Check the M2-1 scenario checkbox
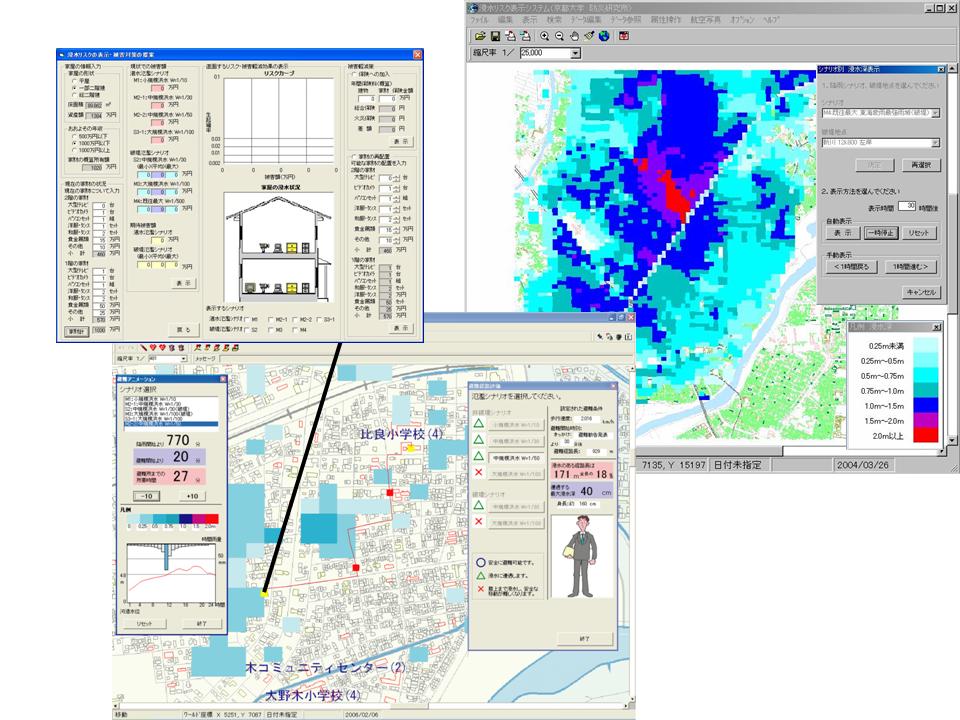Viewport: 960px width, 720px height. [x=271, y=320]
